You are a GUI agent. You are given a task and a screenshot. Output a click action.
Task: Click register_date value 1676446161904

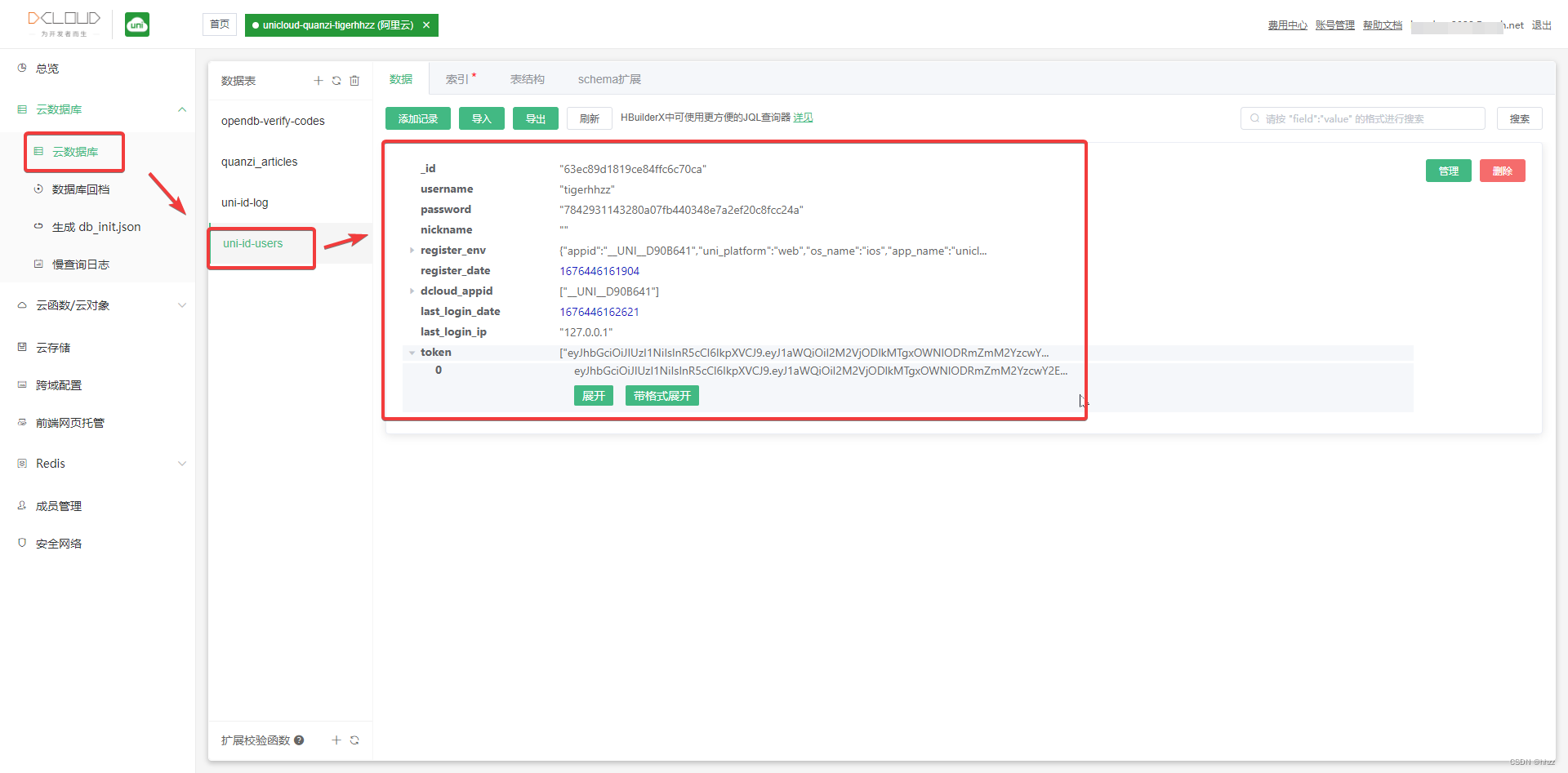click(599, 271)
